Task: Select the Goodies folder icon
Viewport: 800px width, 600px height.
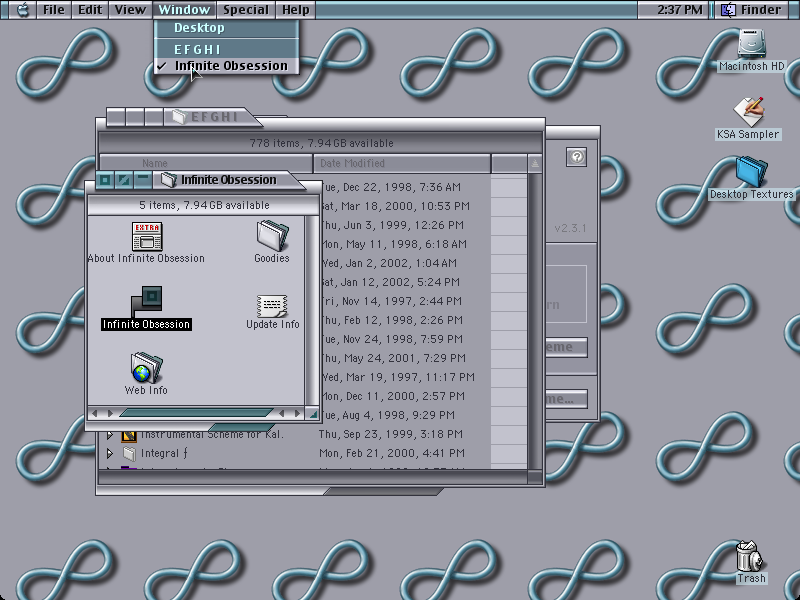Action: [272, 236]
